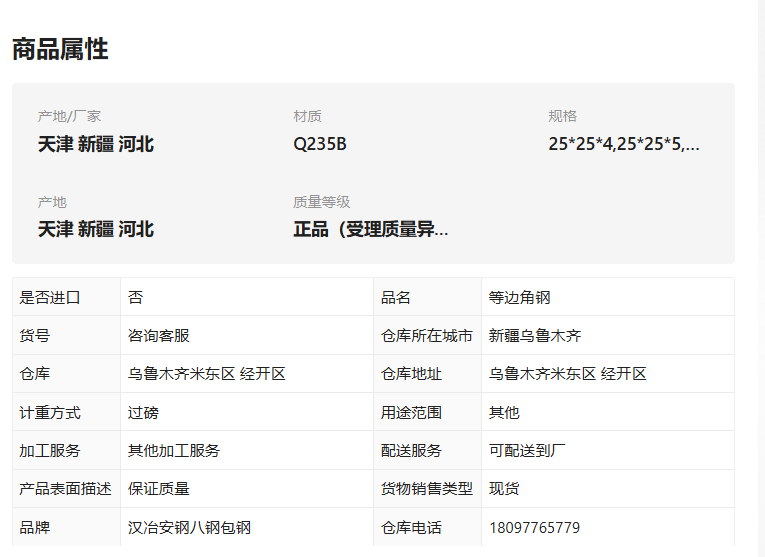
Task: Click the 加工服务 value 其他加工服务
Action: [x=174, y=450]
